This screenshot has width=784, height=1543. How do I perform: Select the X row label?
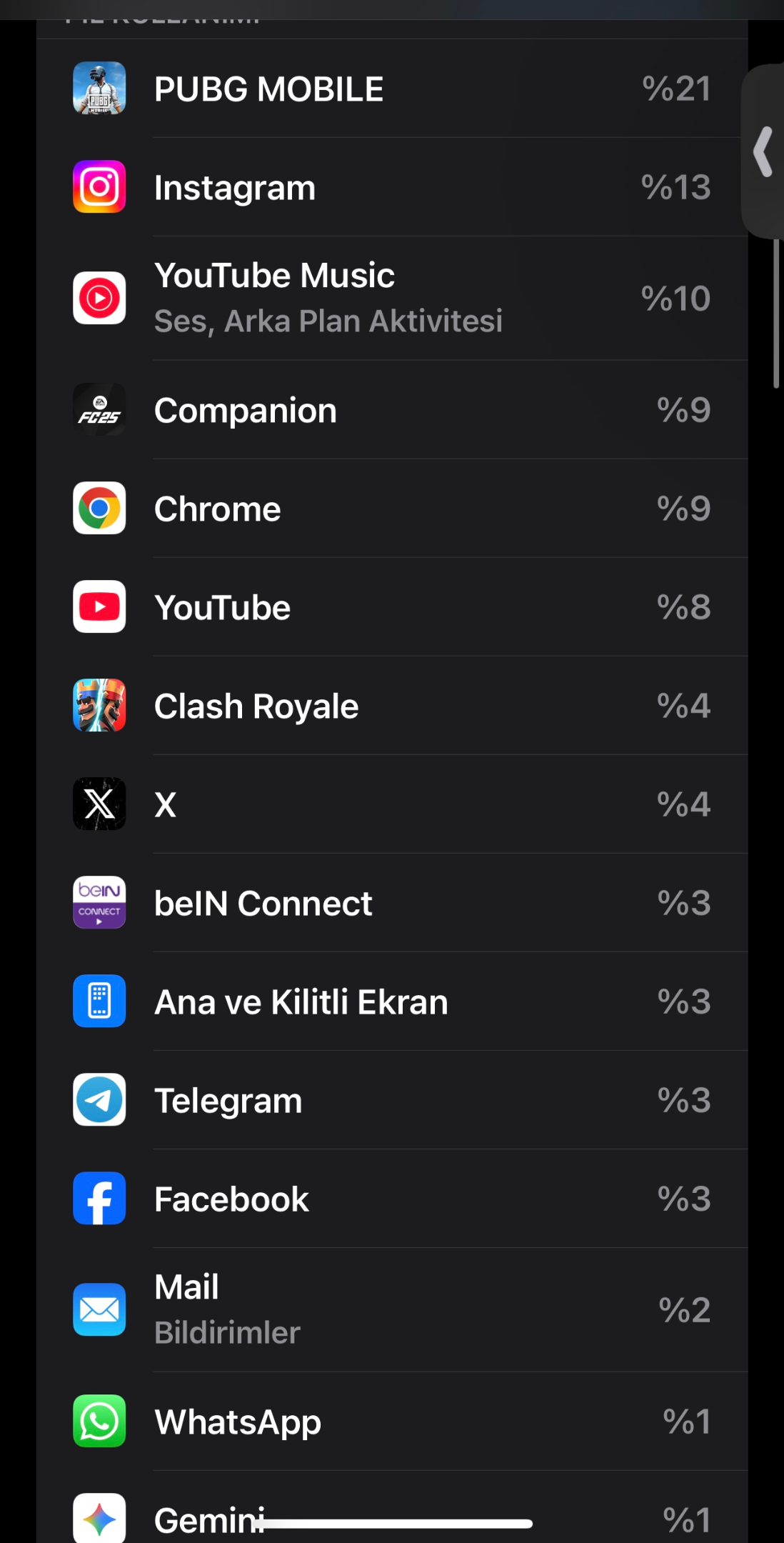coord(166,805)
